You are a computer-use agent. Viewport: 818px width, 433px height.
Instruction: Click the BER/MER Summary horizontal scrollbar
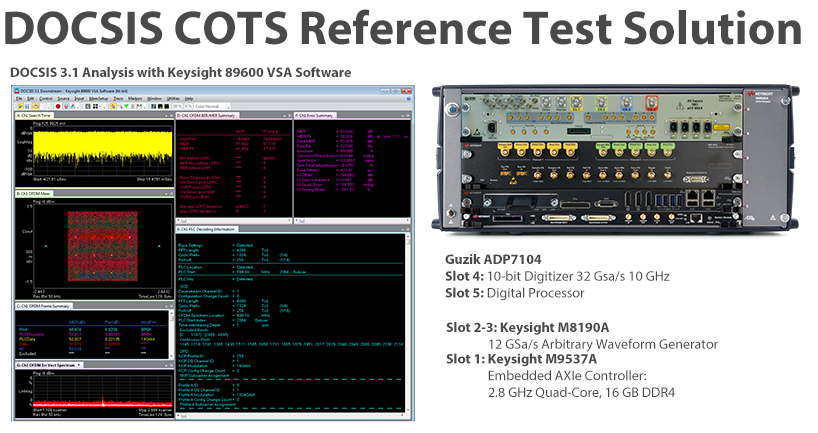(234, 221)
